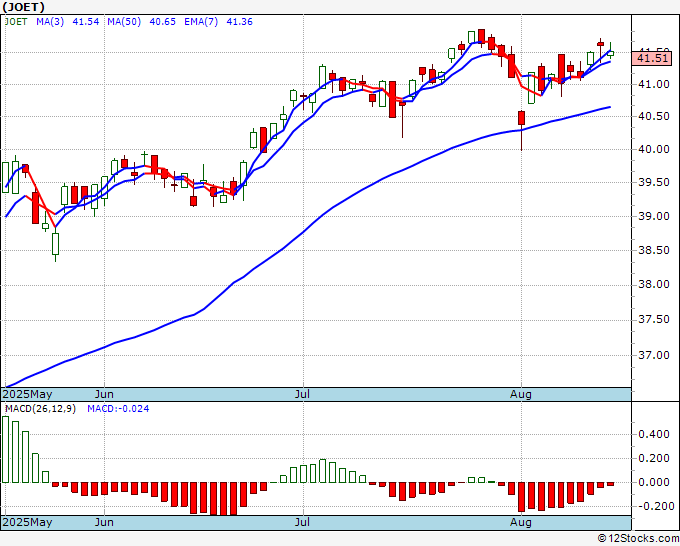Click the 41.00 price axis label
Image resolution: width=680 pixels, height=546 pixels.
pyautogui.click(x=654, y=85)
